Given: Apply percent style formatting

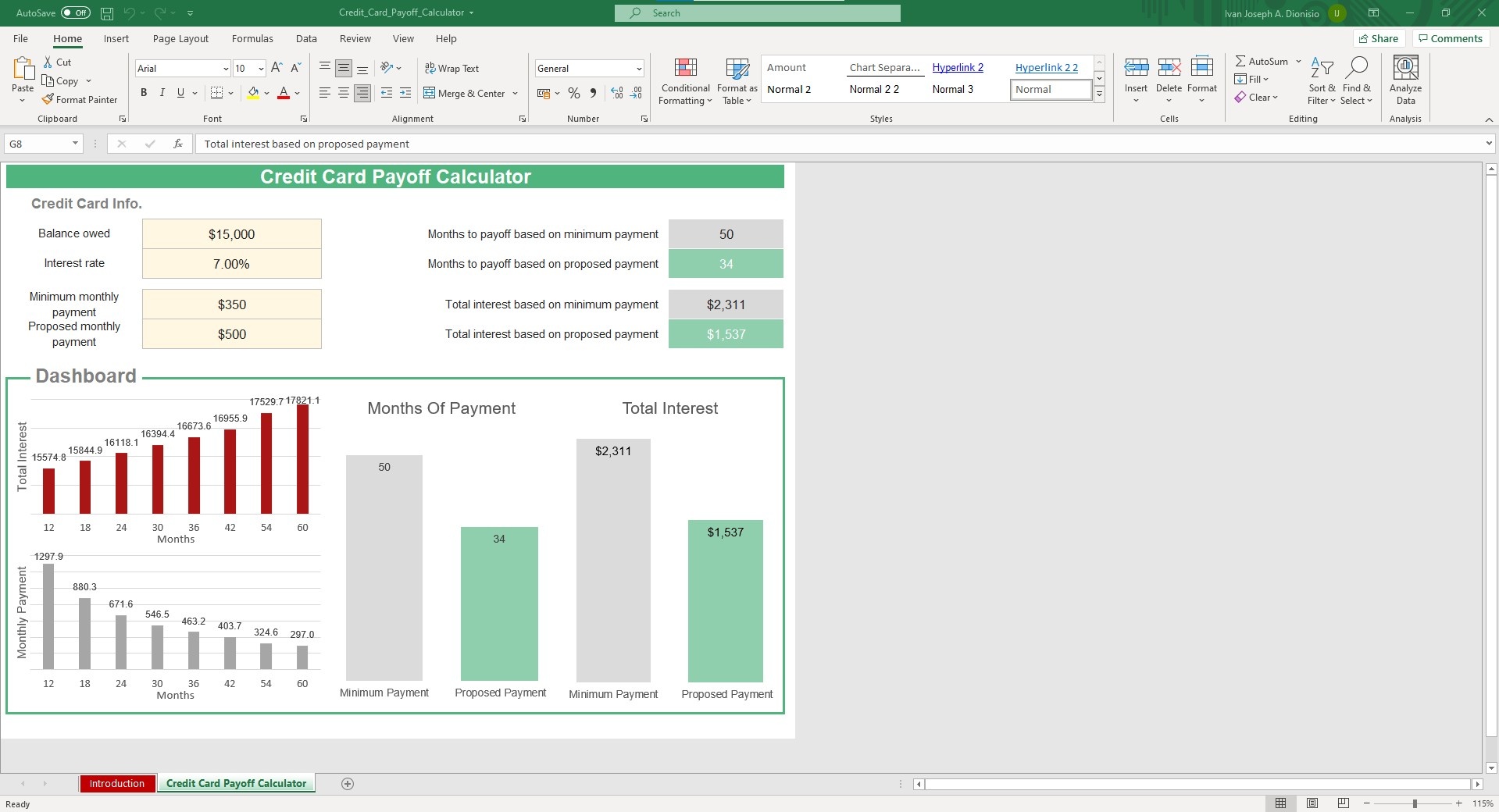Looking at the screenshot, I should (574, 94).
